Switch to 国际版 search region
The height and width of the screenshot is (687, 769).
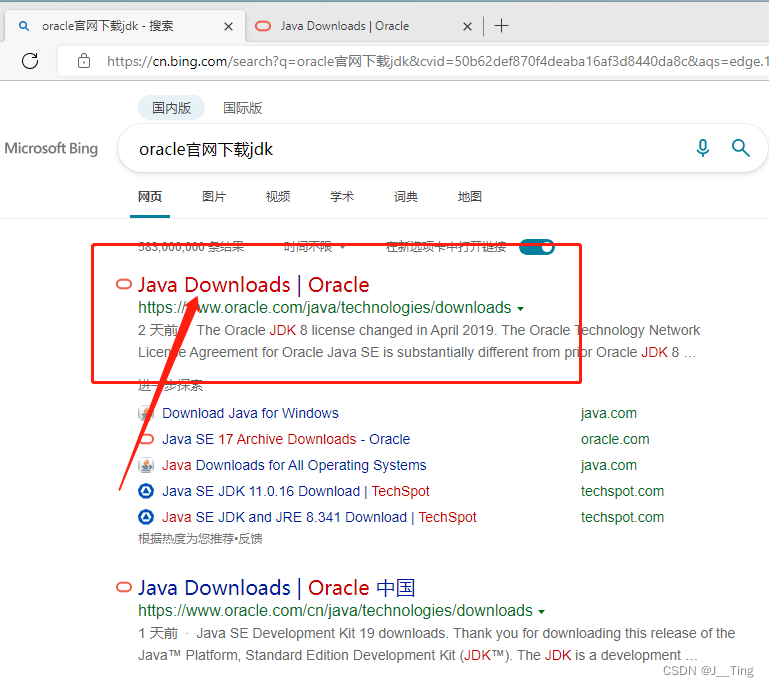click(x=242, y=108)
